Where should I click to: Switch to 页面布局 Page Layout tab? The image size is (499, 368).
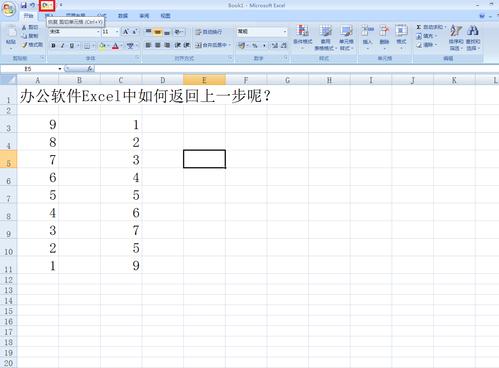coord(75,16)
